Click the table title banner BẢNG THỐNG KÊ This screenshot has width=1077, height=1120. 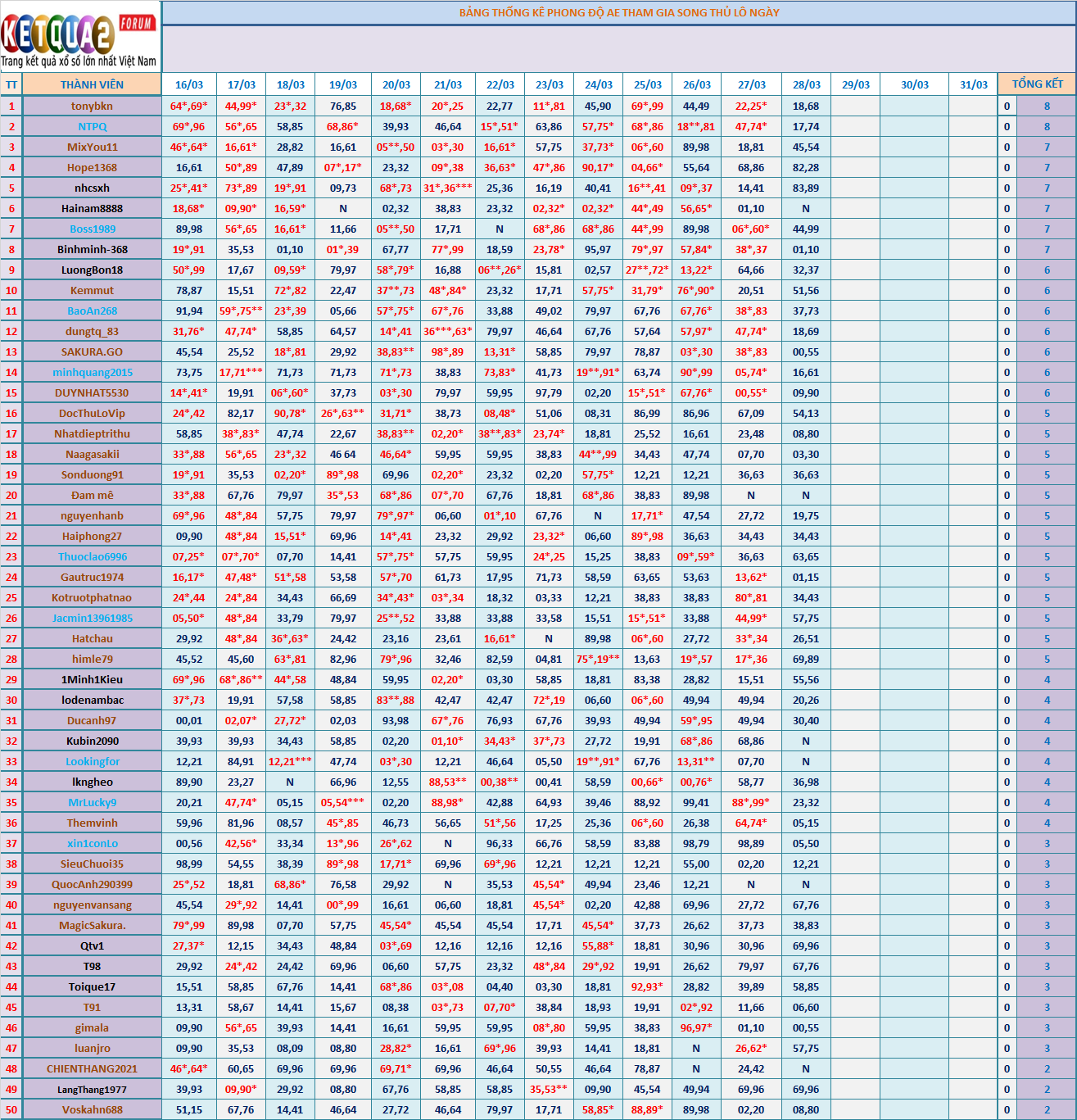618,12
